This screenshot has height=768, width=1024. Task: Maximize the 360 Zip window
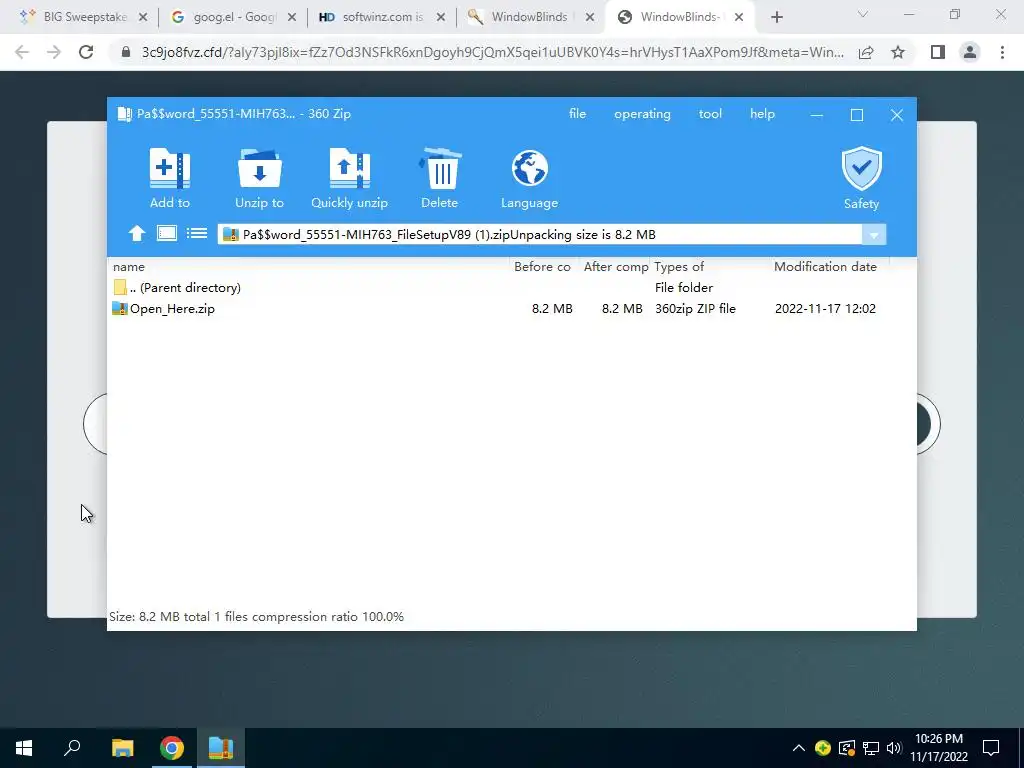[857, 115]
